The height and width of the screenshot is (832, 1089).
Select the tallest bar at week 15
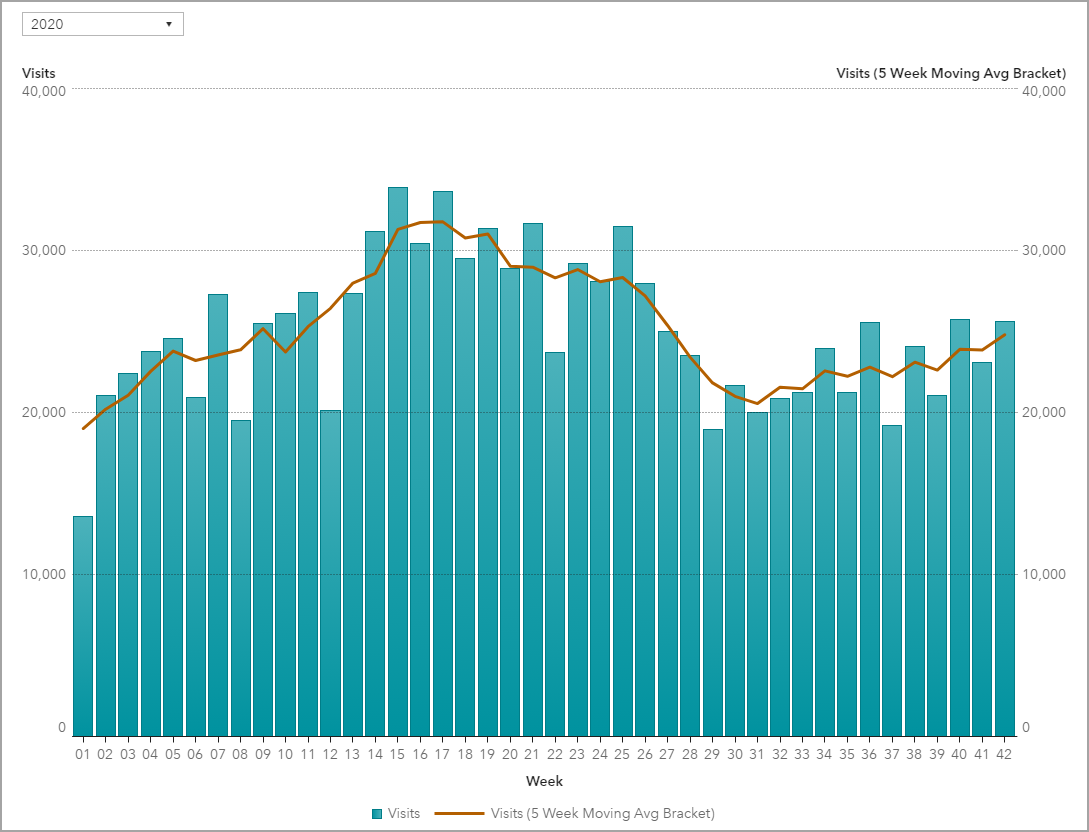[x=398, y=460]
